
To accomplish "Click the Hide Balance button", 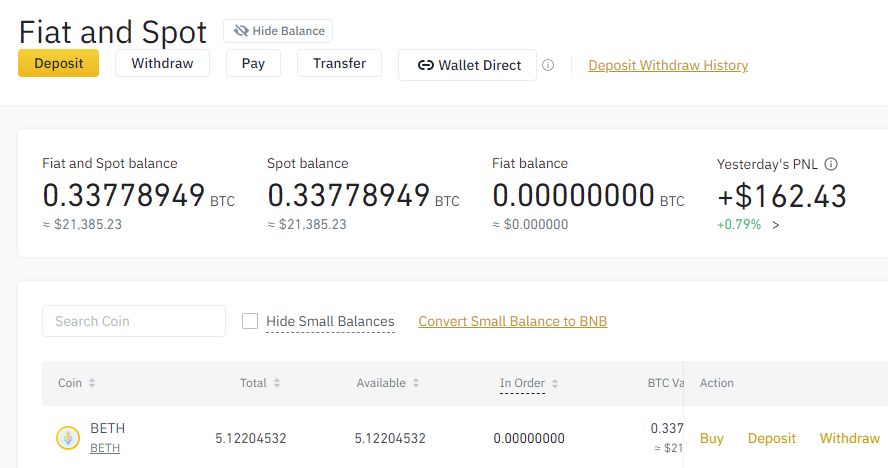I will point(278,31).
